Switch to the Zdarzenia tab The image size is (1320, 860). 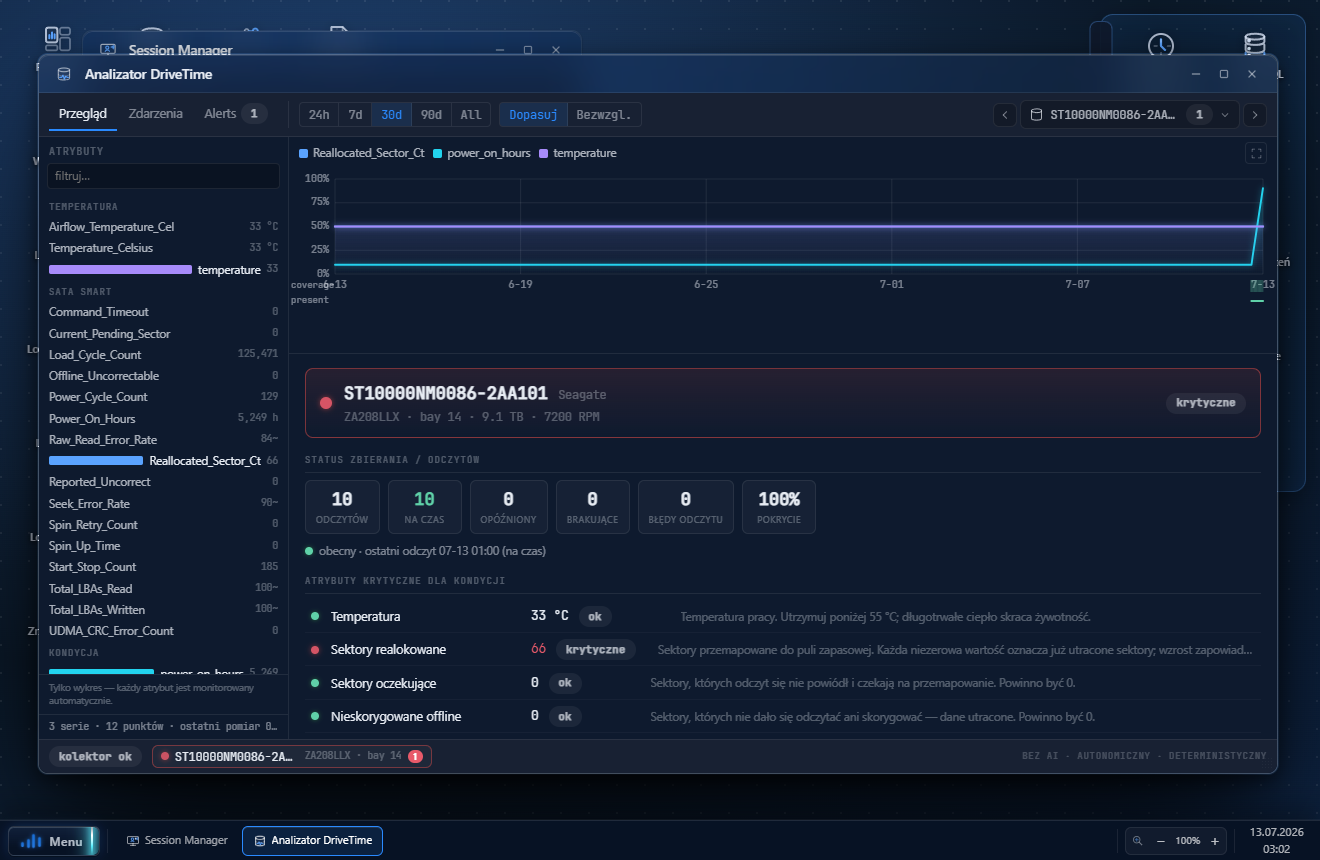click(x=156, y=114)
